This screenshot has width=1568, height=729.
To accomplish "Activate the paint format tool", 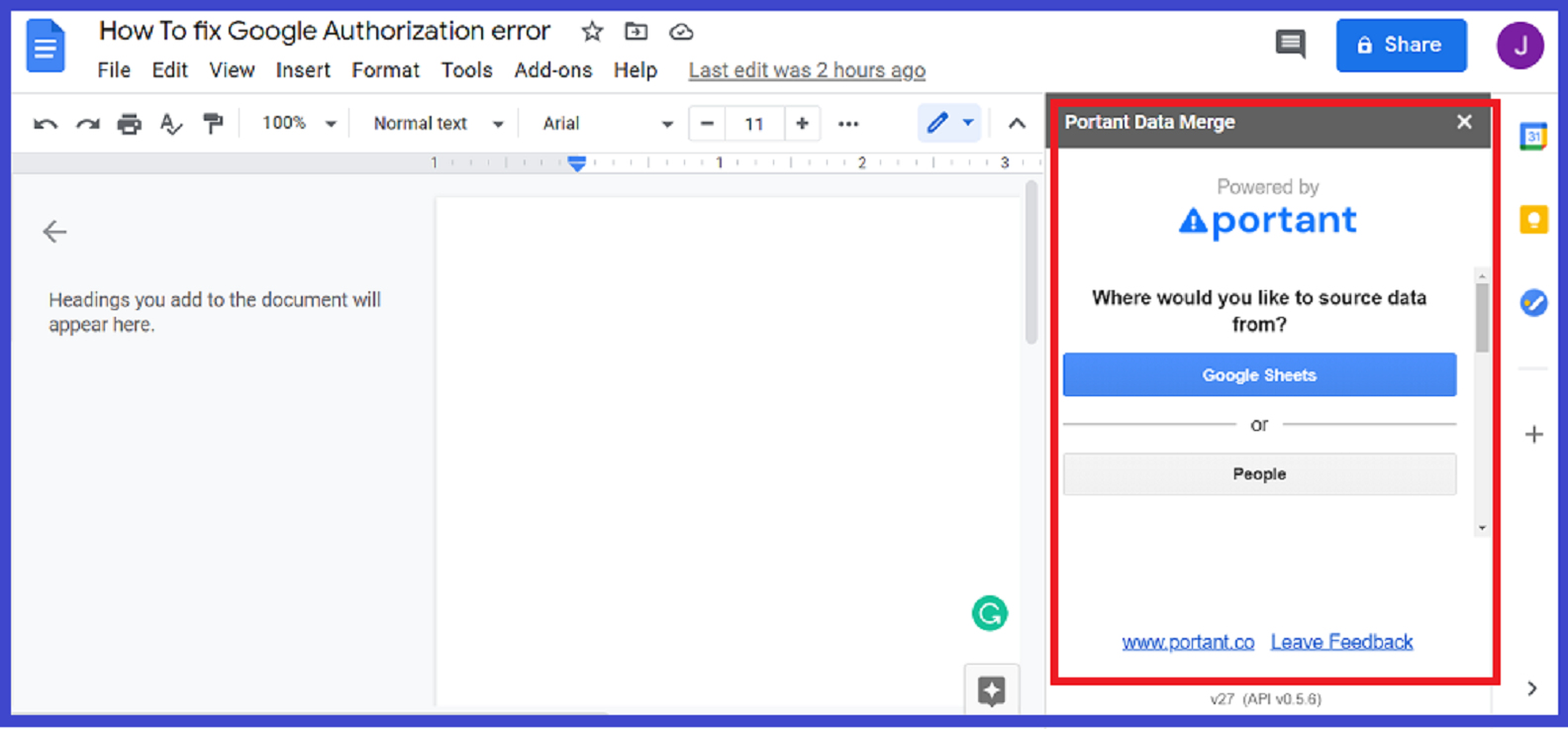I will pyautogui.click(x=213, y=124).
